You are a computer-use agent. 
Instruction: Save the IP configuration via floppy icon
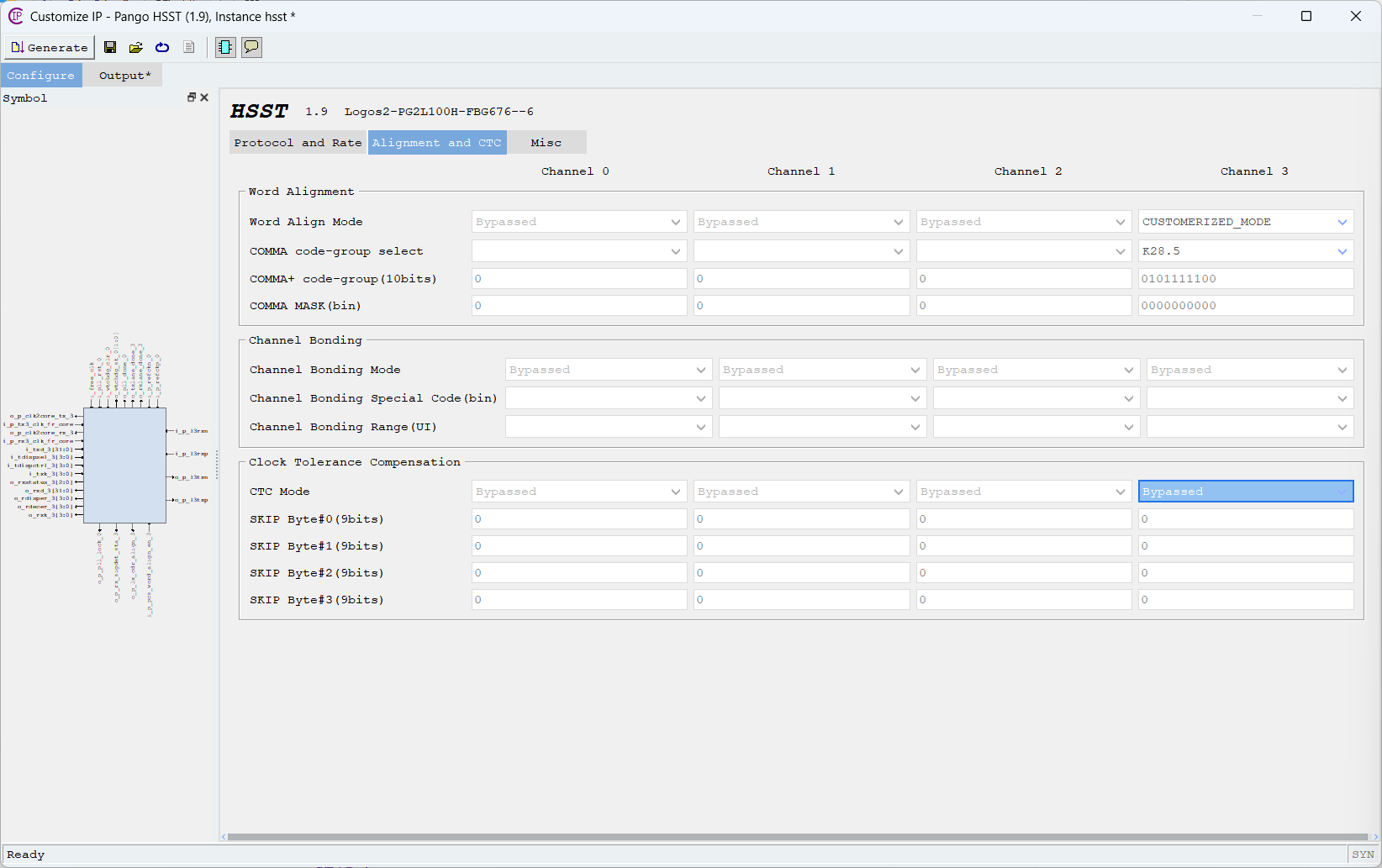coord(110,48)
